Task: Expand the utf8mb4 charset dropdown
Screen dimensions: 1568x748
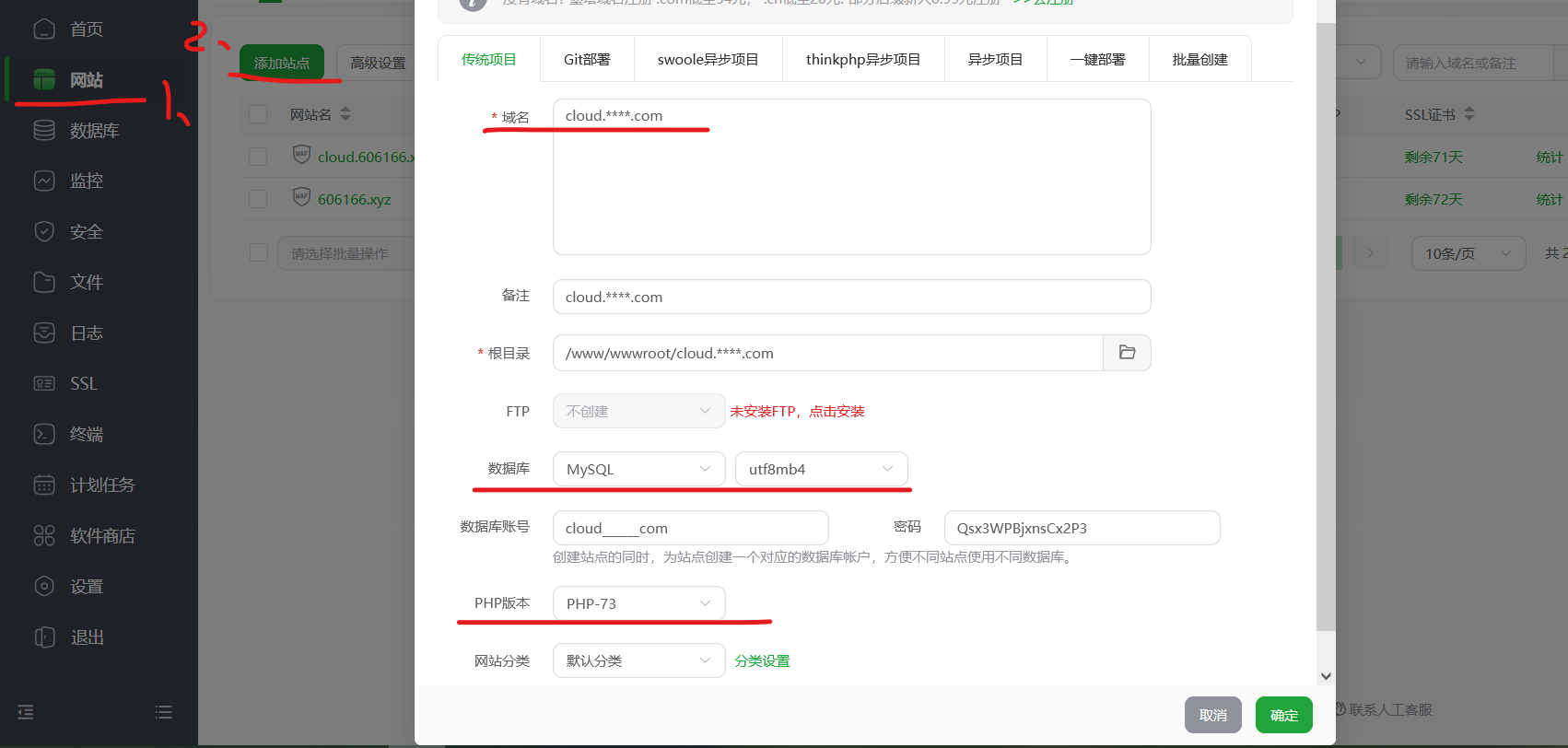Action: click(821, 469)
